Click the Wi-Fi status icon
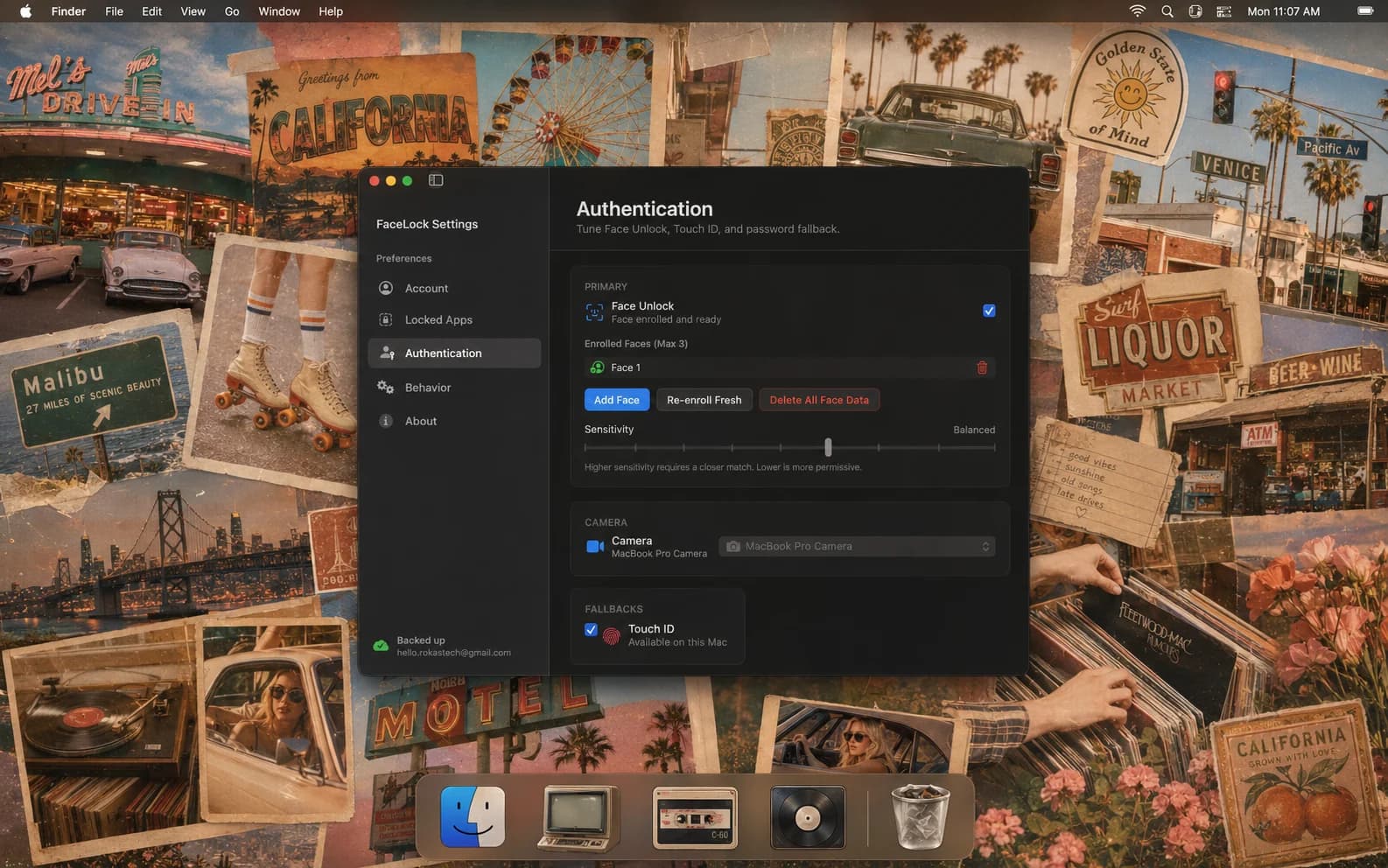Screen dimensions: 1388x868 click(1137, 11)
